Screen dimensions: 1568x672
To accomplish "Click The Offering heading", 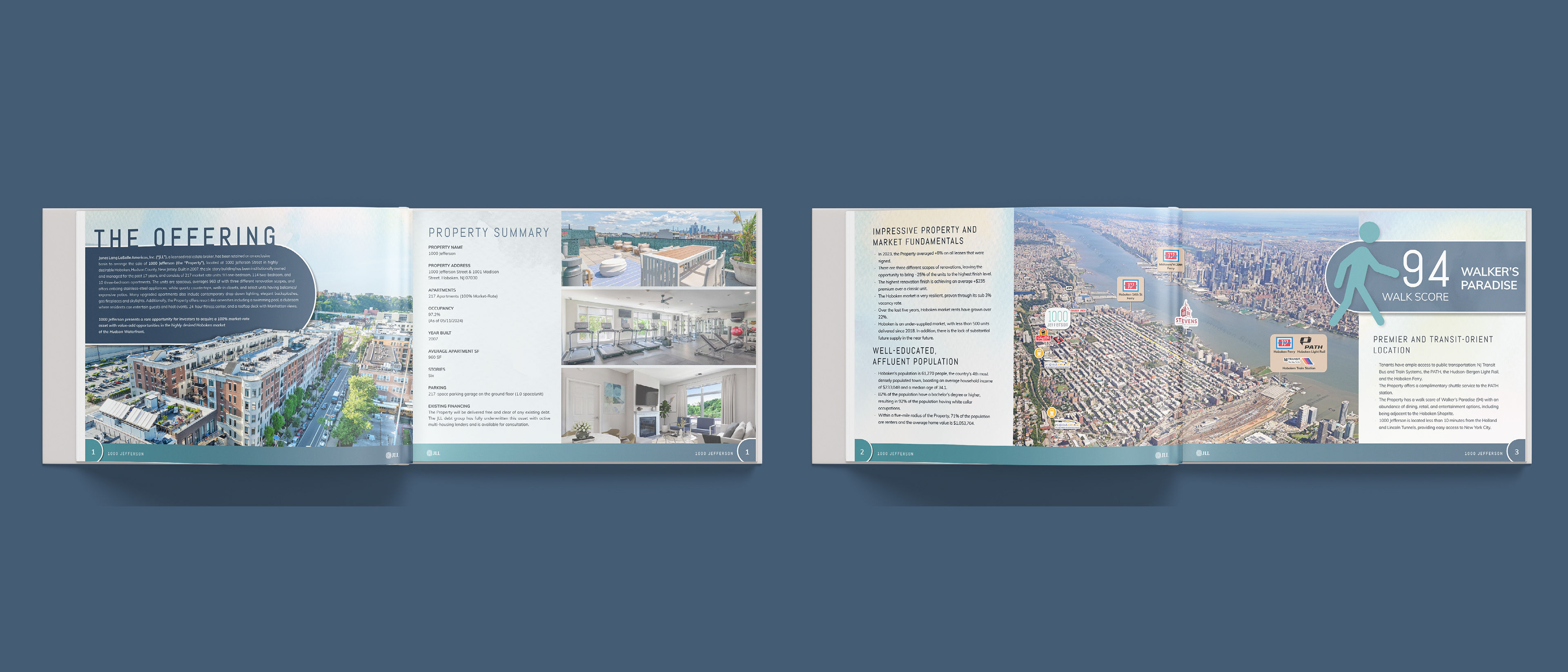I will point(185,236).
